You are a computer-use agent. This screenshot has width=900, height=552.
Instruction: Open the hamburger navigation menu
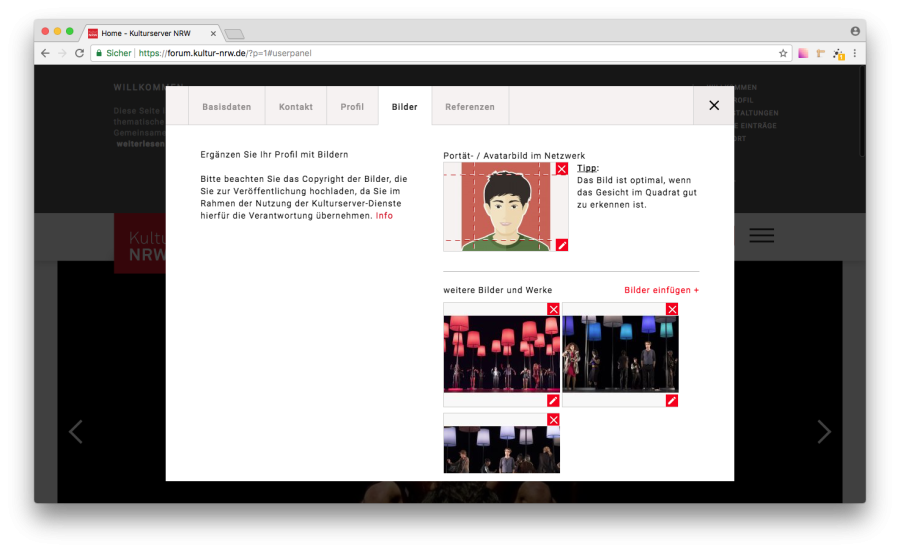pyautogui.click(x=762, y=235)
